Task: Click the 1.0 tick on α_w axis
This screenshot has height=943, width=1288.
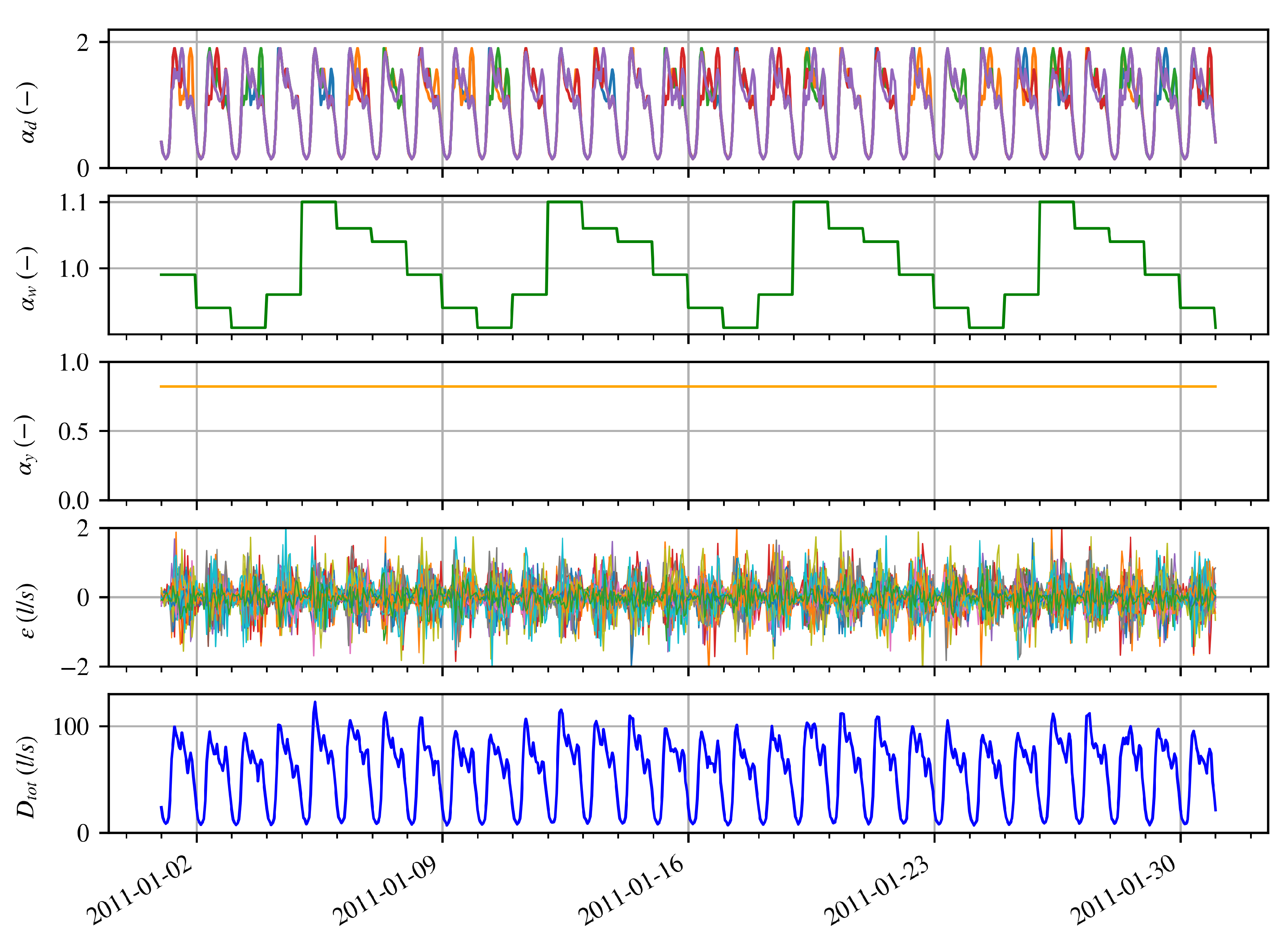Action: [x=74, y=269]
